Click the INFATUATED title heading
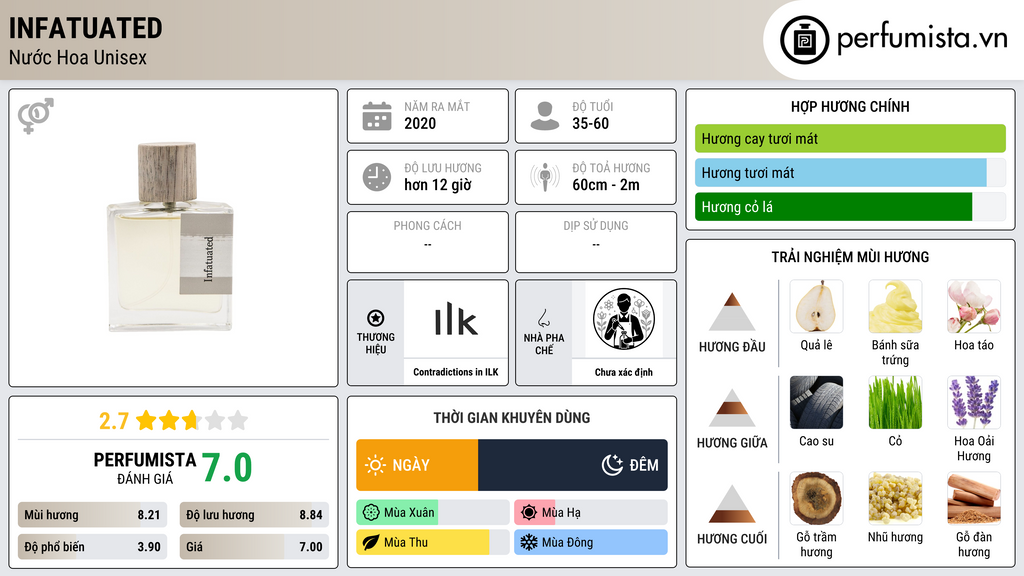 [86, 29]
